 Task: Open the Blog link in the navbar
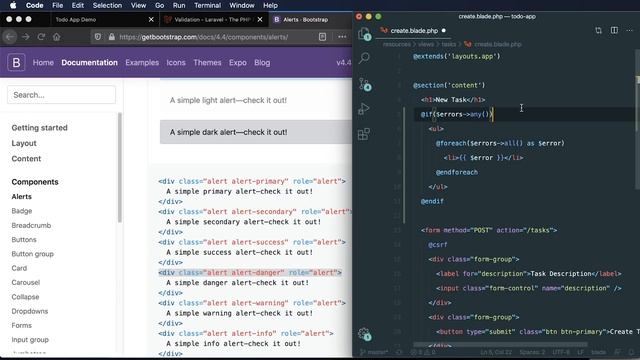[x=262, y=62]
